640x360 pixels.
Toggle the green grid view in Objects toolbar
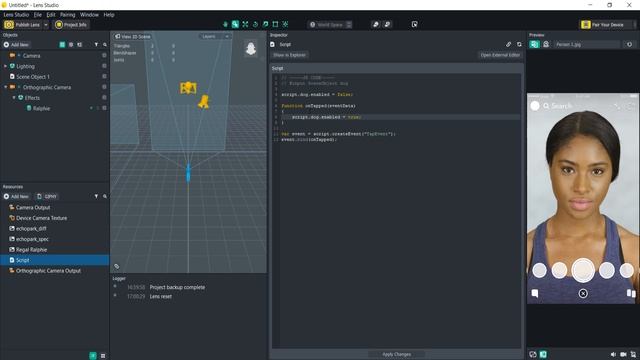(x=62, y=44)
